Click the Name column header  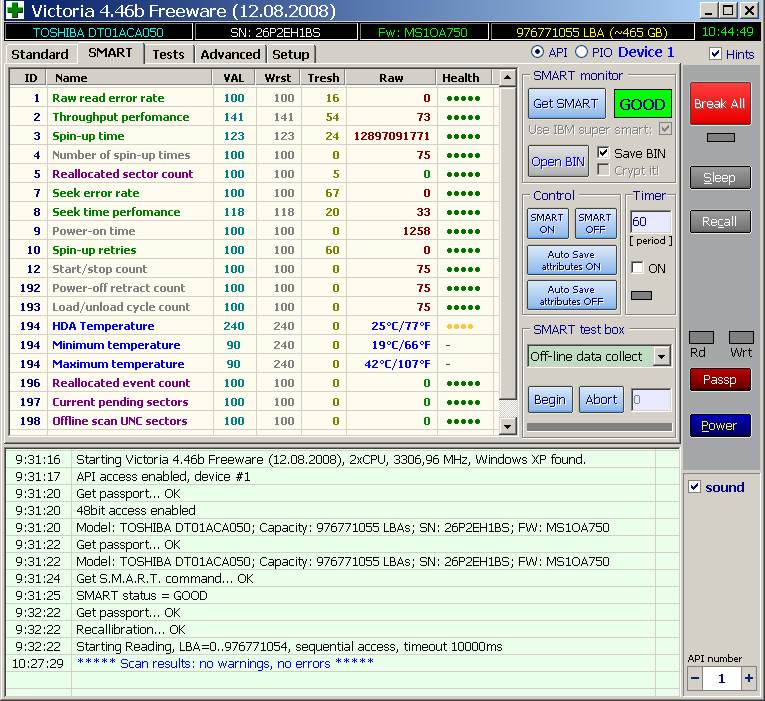pos(129,78)
